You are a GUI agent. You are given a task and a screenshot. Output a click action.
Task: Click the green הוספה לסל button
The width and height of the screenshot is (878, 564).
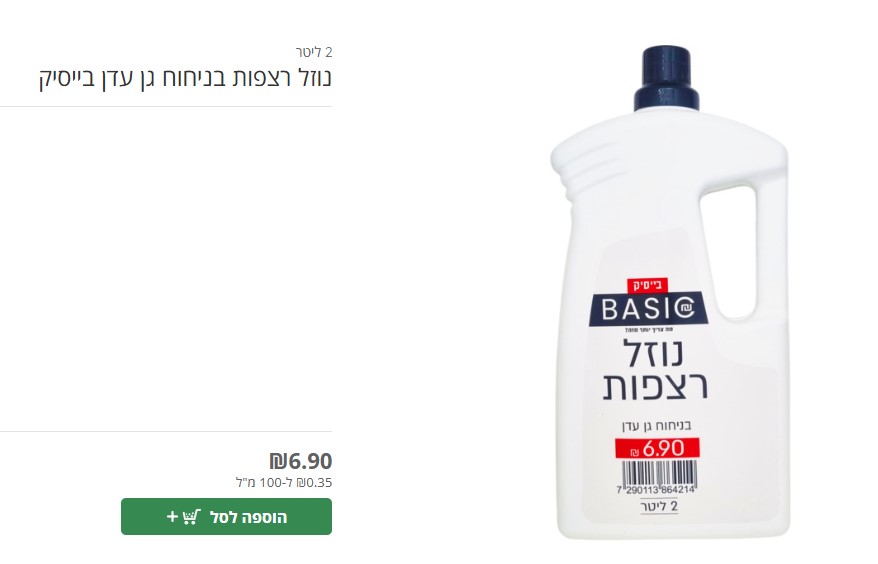coord(226,516)
